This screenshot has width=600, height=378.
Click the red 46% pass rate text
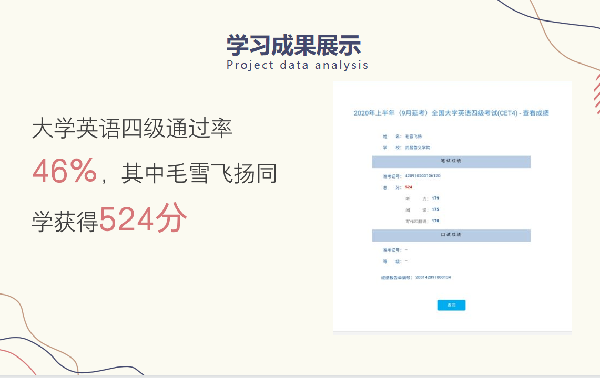[65, 171]
